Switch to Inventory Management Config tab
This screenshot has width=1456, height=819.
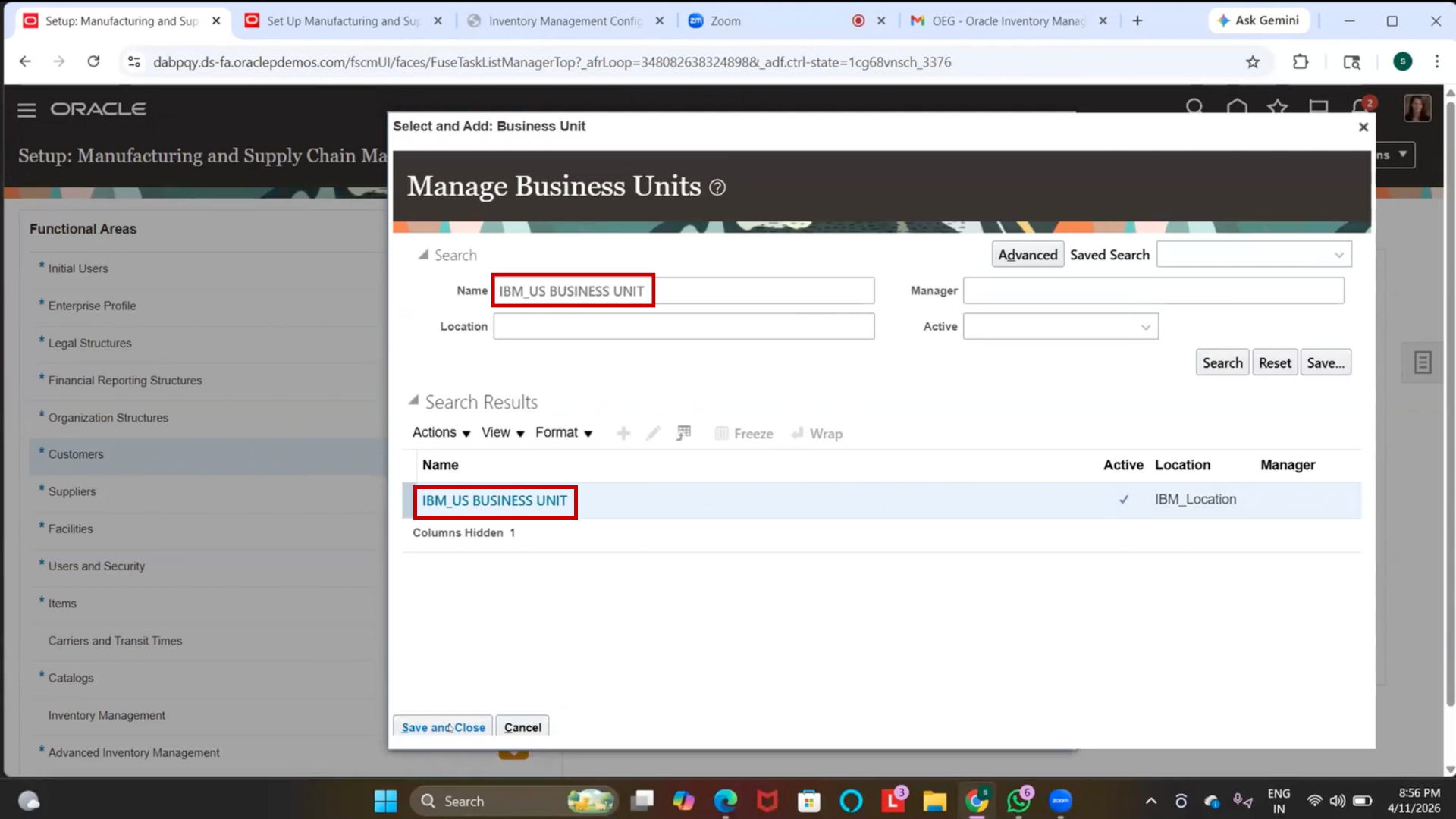(566, 20)
